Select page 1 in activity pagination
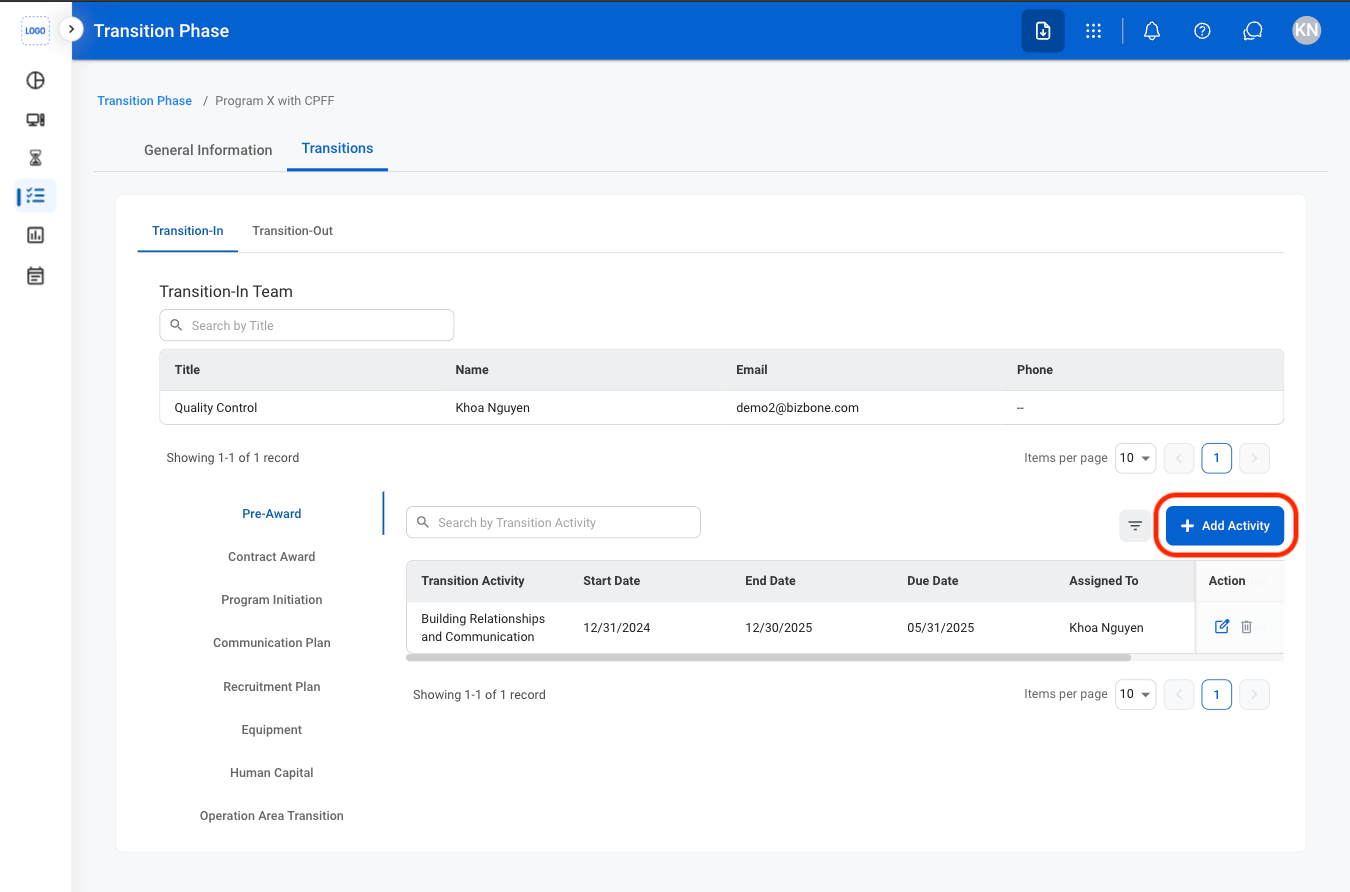 coord(1216,694)
